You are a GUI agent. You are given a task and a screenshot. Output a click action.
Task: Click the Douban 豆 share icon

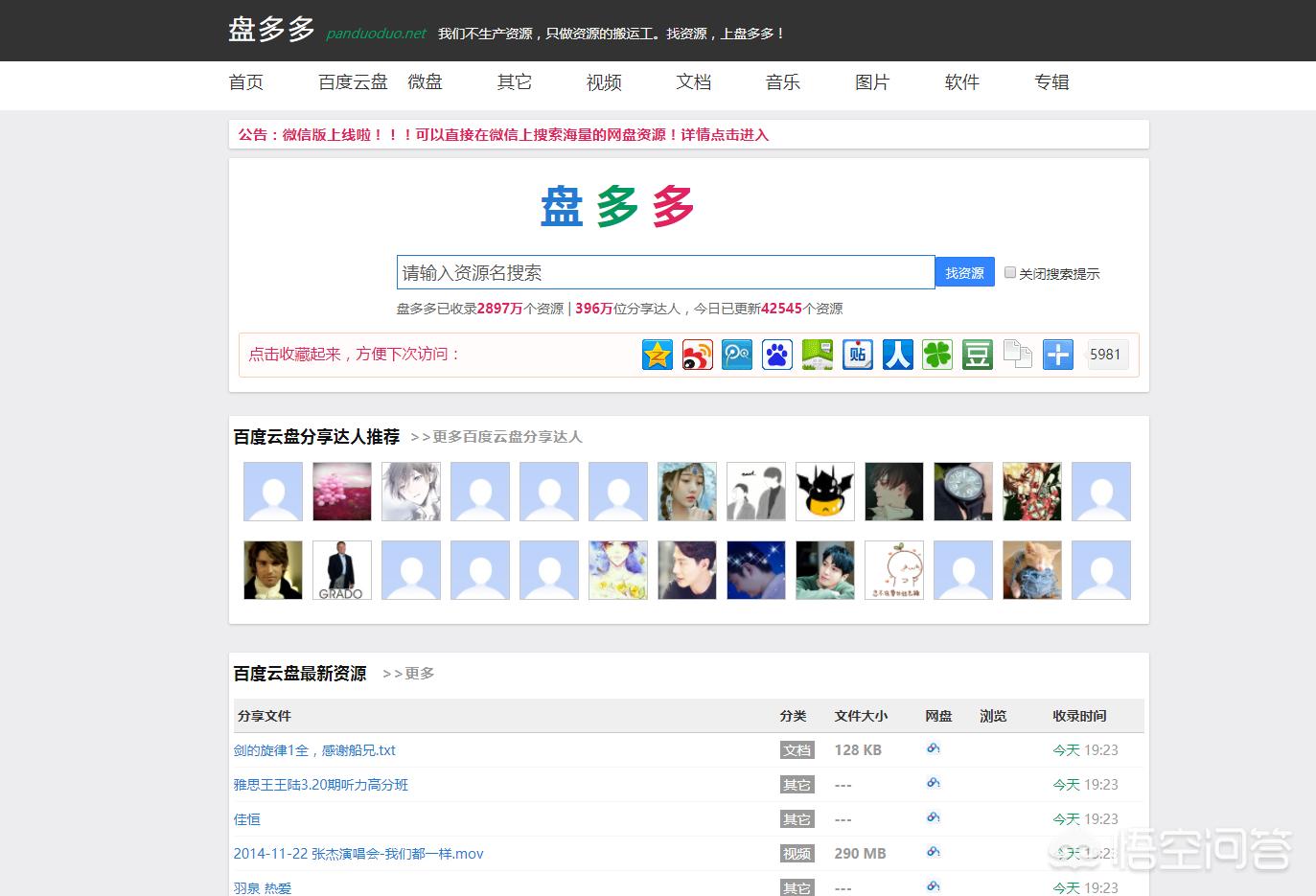coord(977,355)
